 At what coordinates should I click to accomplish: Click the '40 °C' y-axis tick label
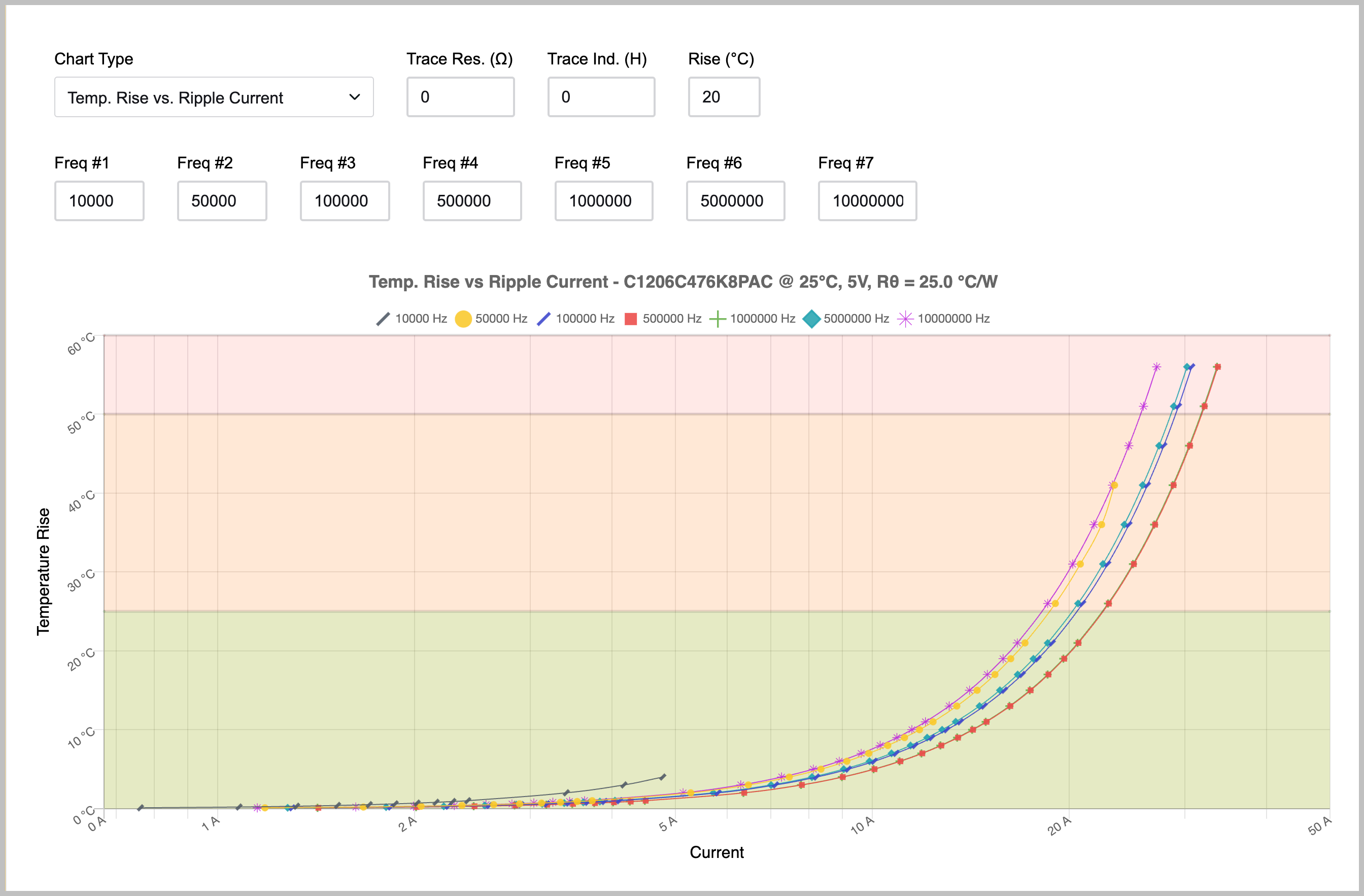[x=81, y=501]
